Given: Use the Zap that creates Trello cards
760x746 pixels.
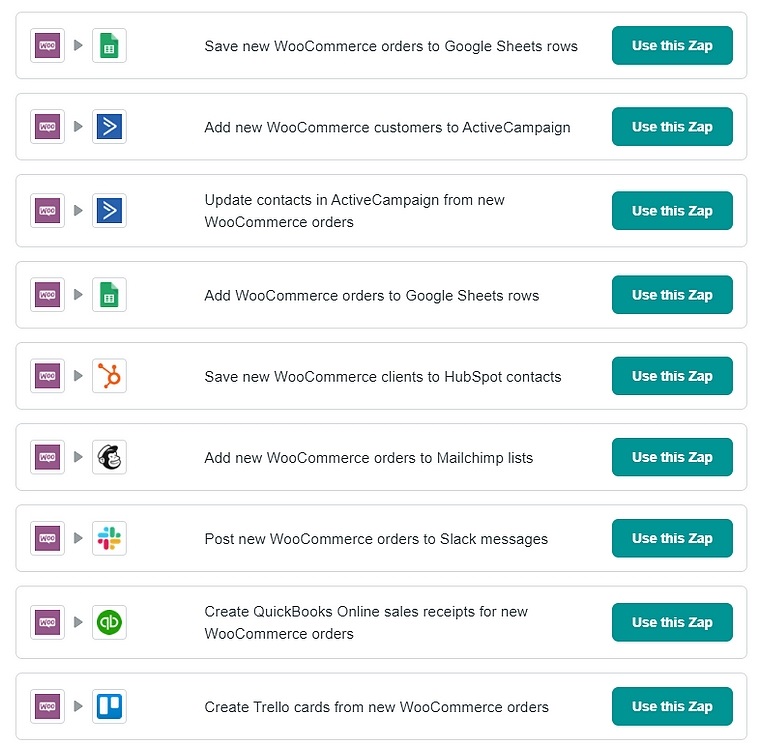Looking at the screenshot, I should click(672, 706).
